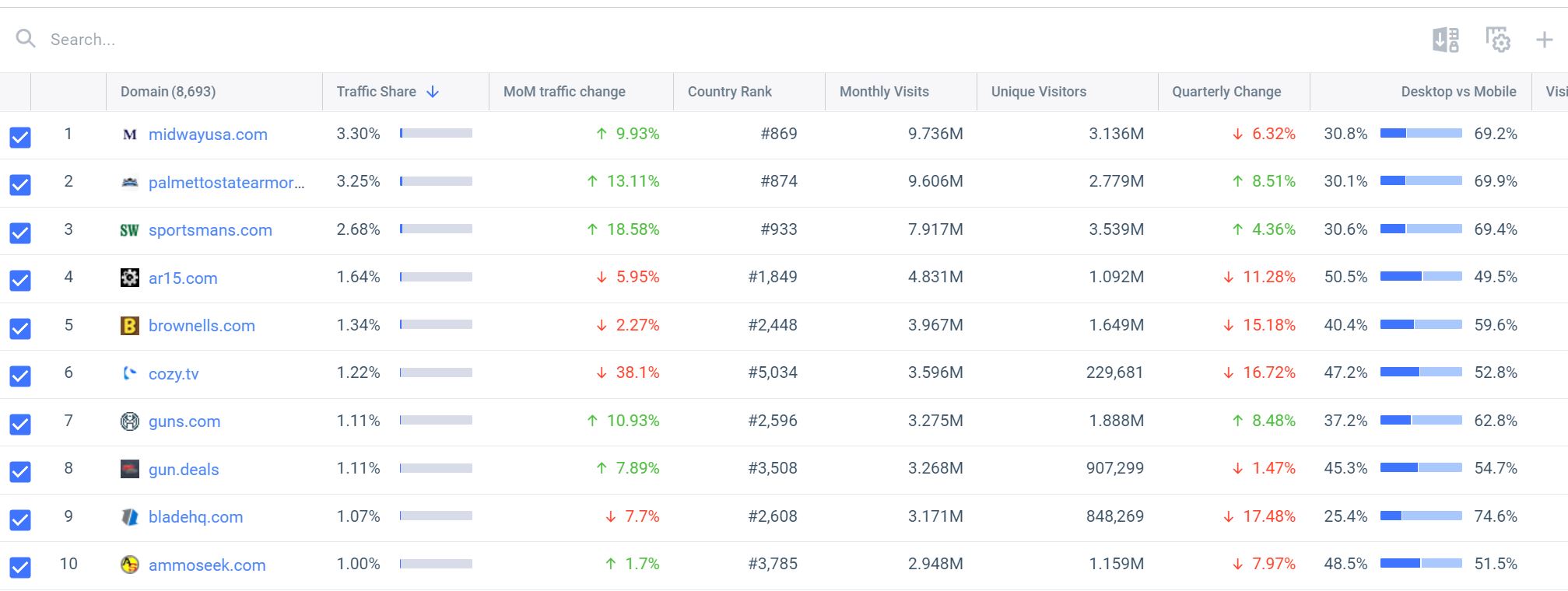Open ammoseek.com link
This screenshot has width=1568, height=591.
point(207,565)
